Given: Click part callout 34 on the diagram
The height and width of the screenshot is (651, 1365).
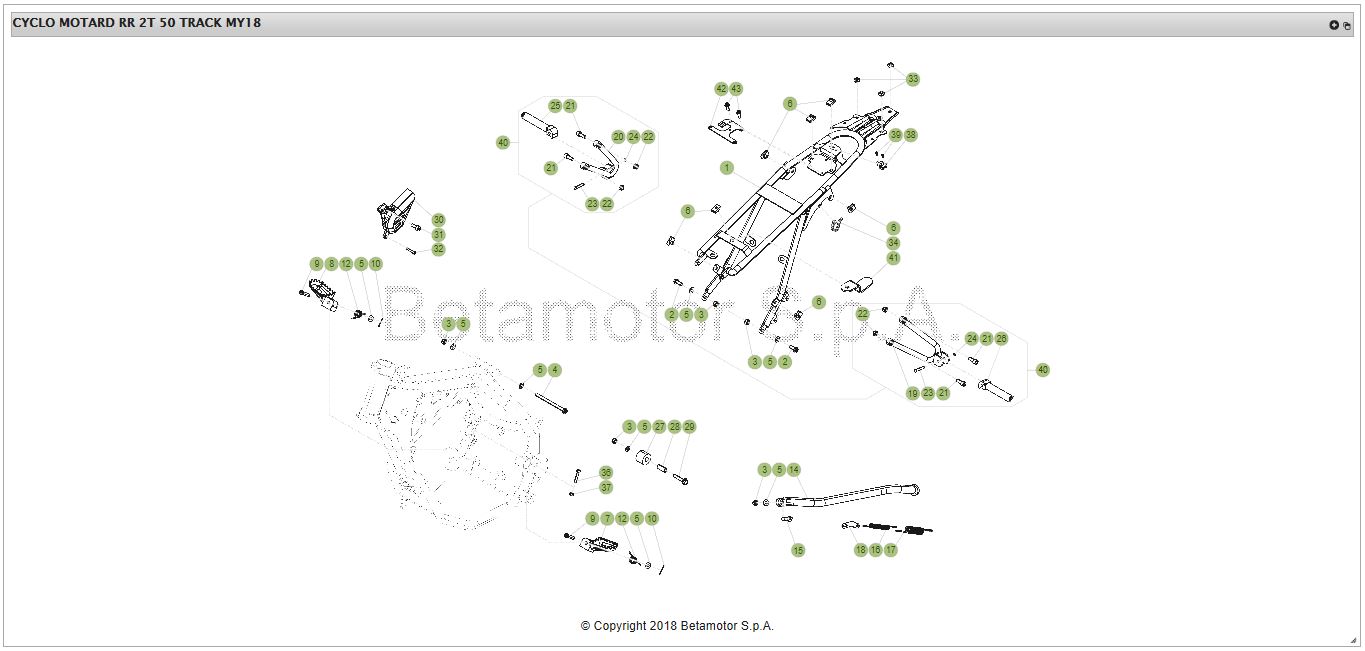Looking at the screenshot, I should [x=894, y=243].
